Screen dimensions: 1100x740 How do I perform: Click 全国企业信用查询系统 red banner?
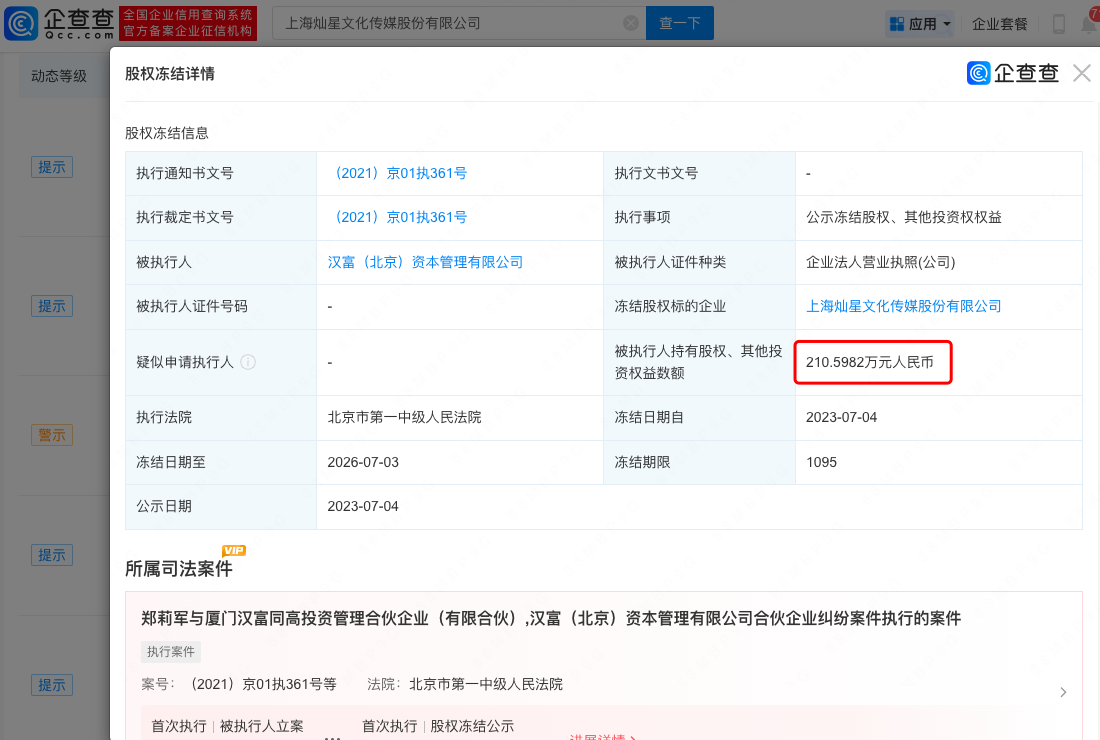188,23
